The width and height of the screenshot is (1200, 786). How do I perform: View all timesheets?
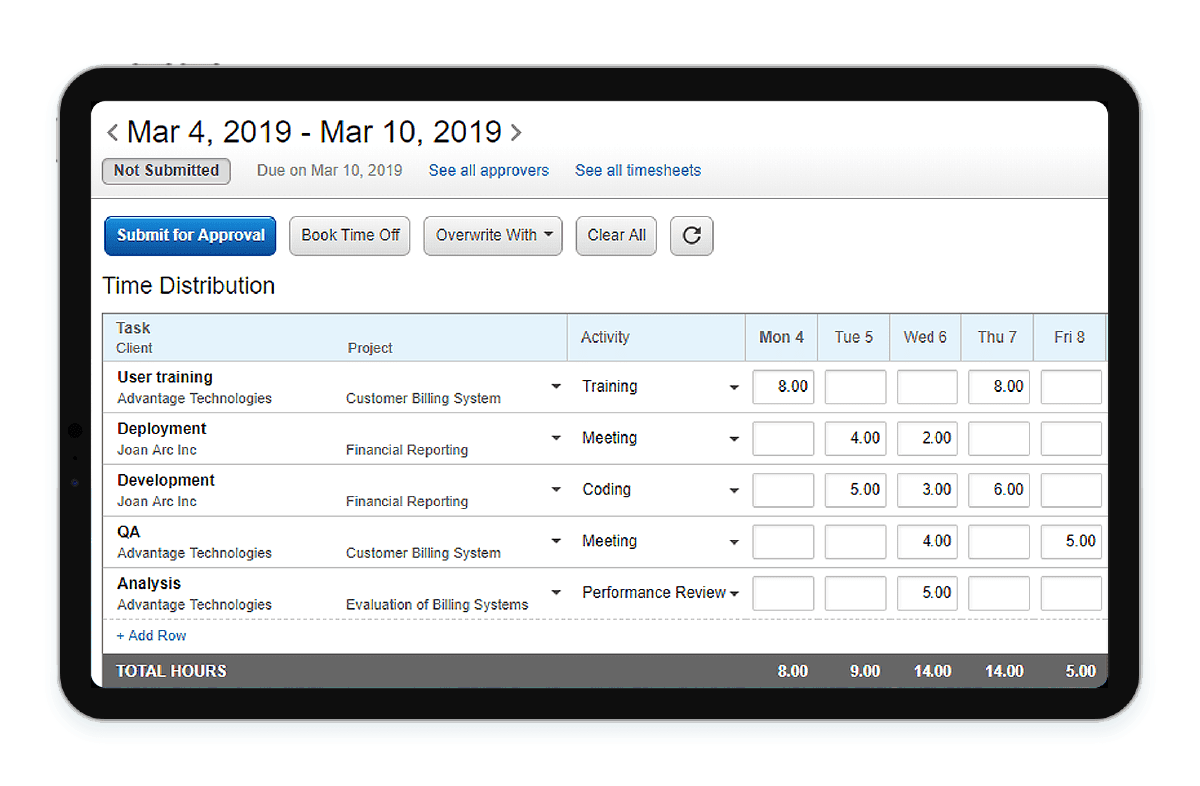pos(637,170)
